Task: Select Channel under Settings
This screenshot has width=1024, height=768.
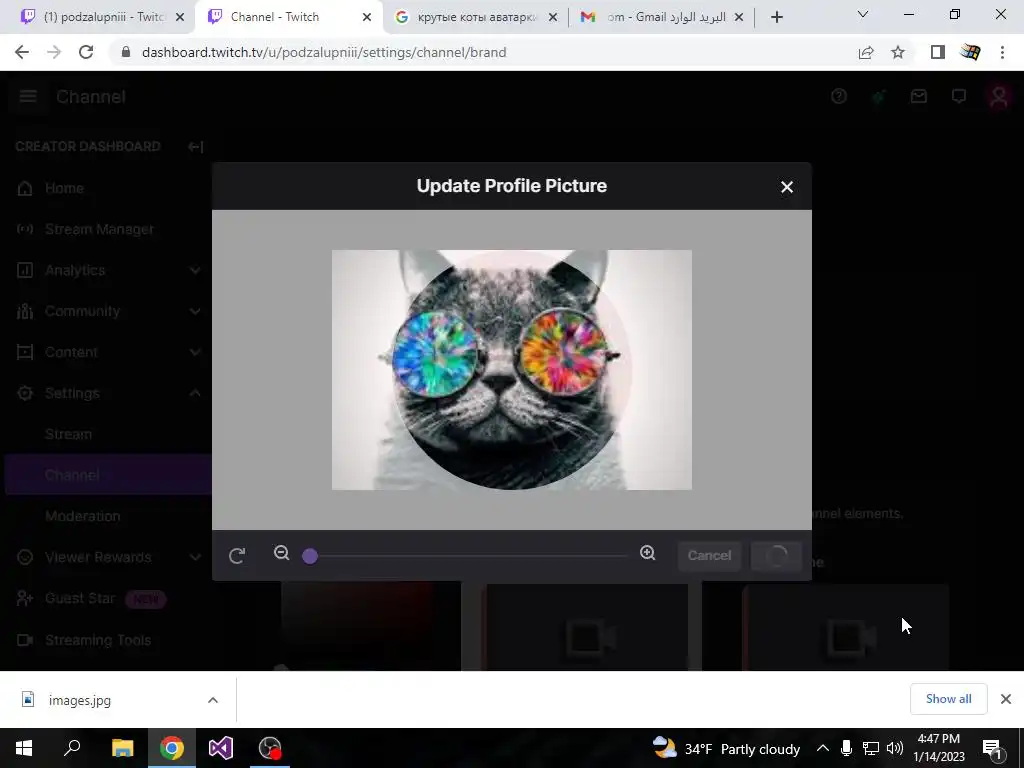Action: point(108,475)
